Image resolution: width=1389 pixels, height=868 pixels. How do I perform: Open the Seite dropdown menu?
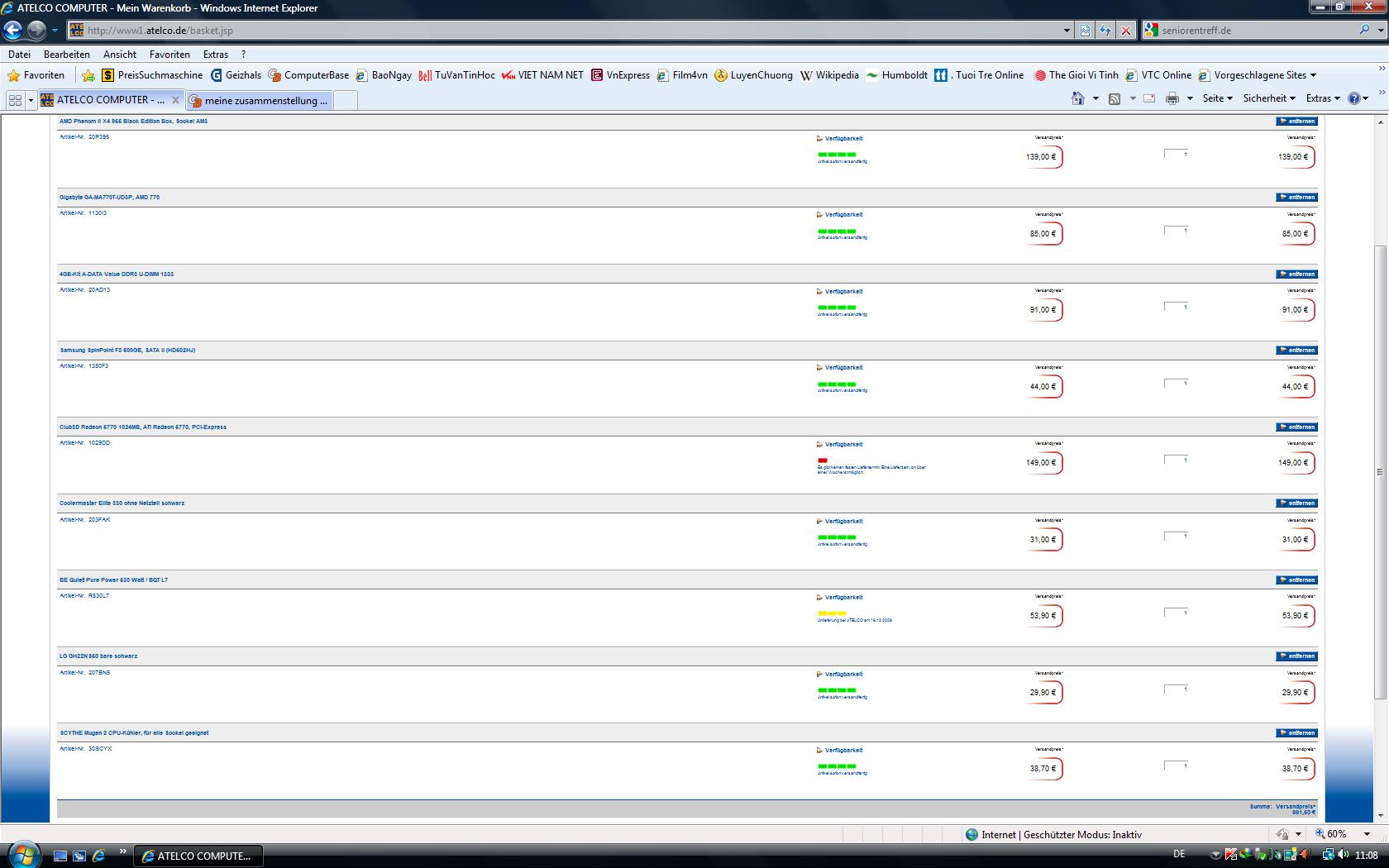coord(1217,98)
